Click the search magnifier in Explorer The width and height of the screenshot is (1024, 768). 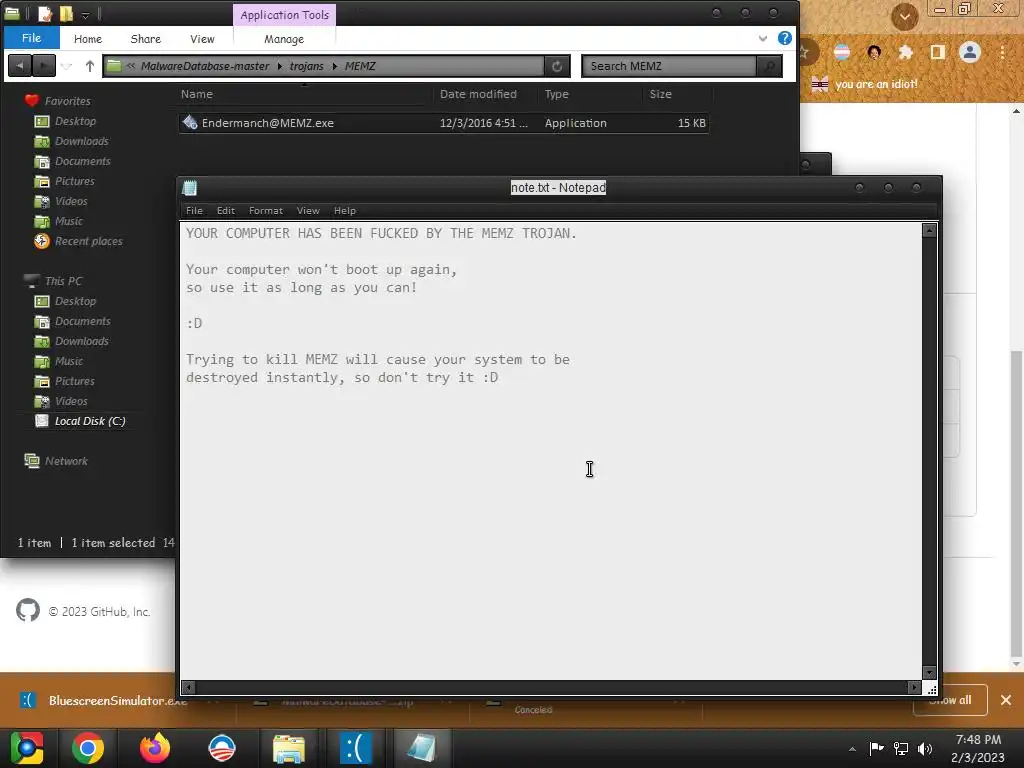pyautogui.click(x=769, y=66)
